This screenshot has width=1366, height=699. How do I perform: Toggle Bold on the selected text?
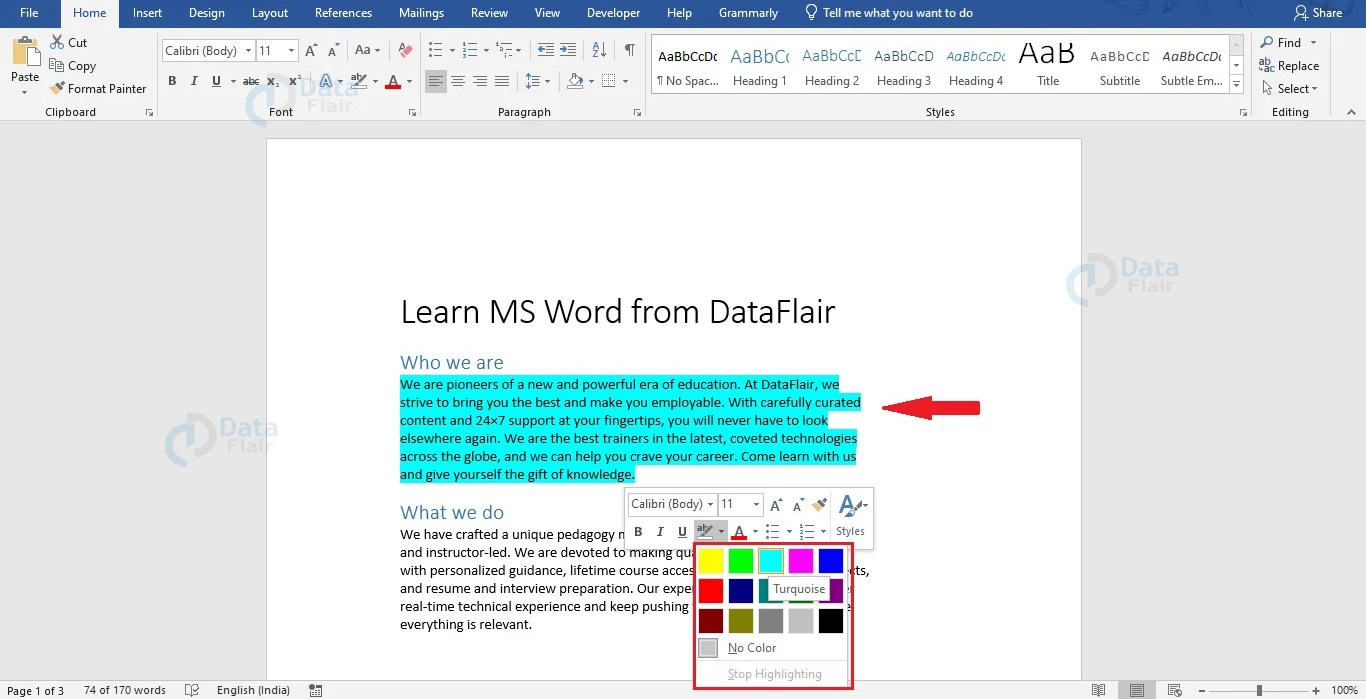coord(171,81)
